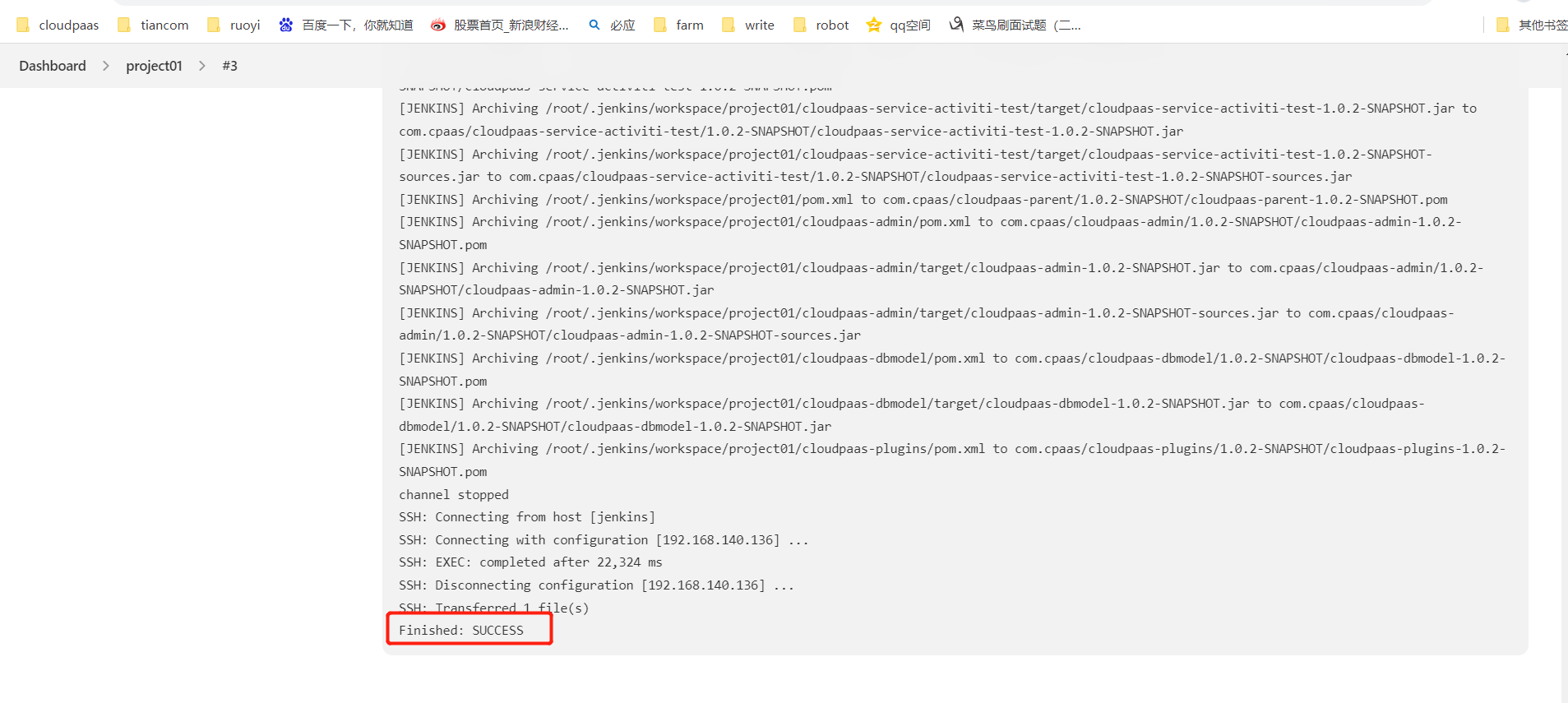Viewport: 1568px width, 703px height.
Task: Open the Baidu 百度一下 bookmark
Action: click(346, 25)
